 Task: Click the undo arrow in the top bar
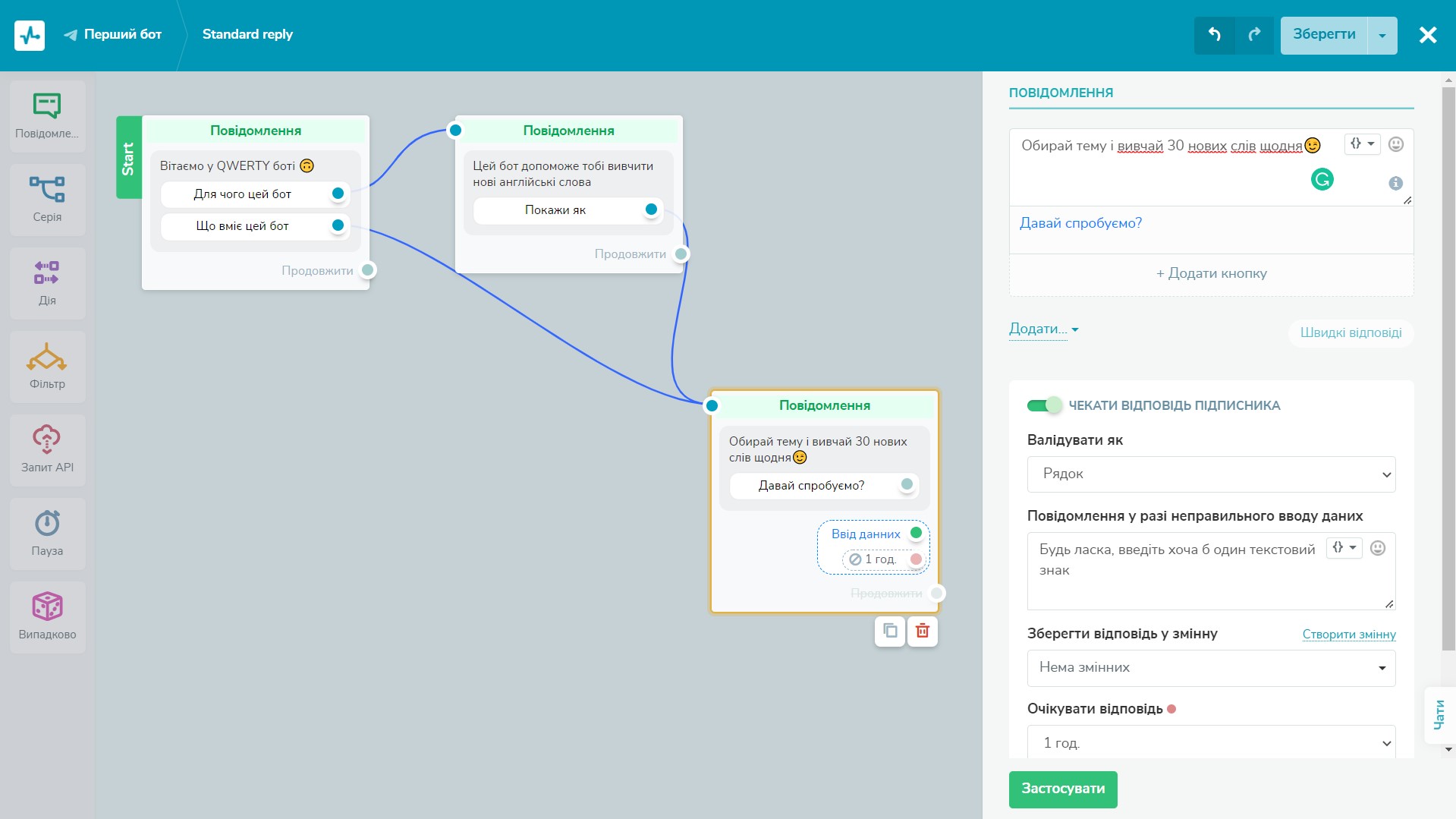click(1214, 35)
